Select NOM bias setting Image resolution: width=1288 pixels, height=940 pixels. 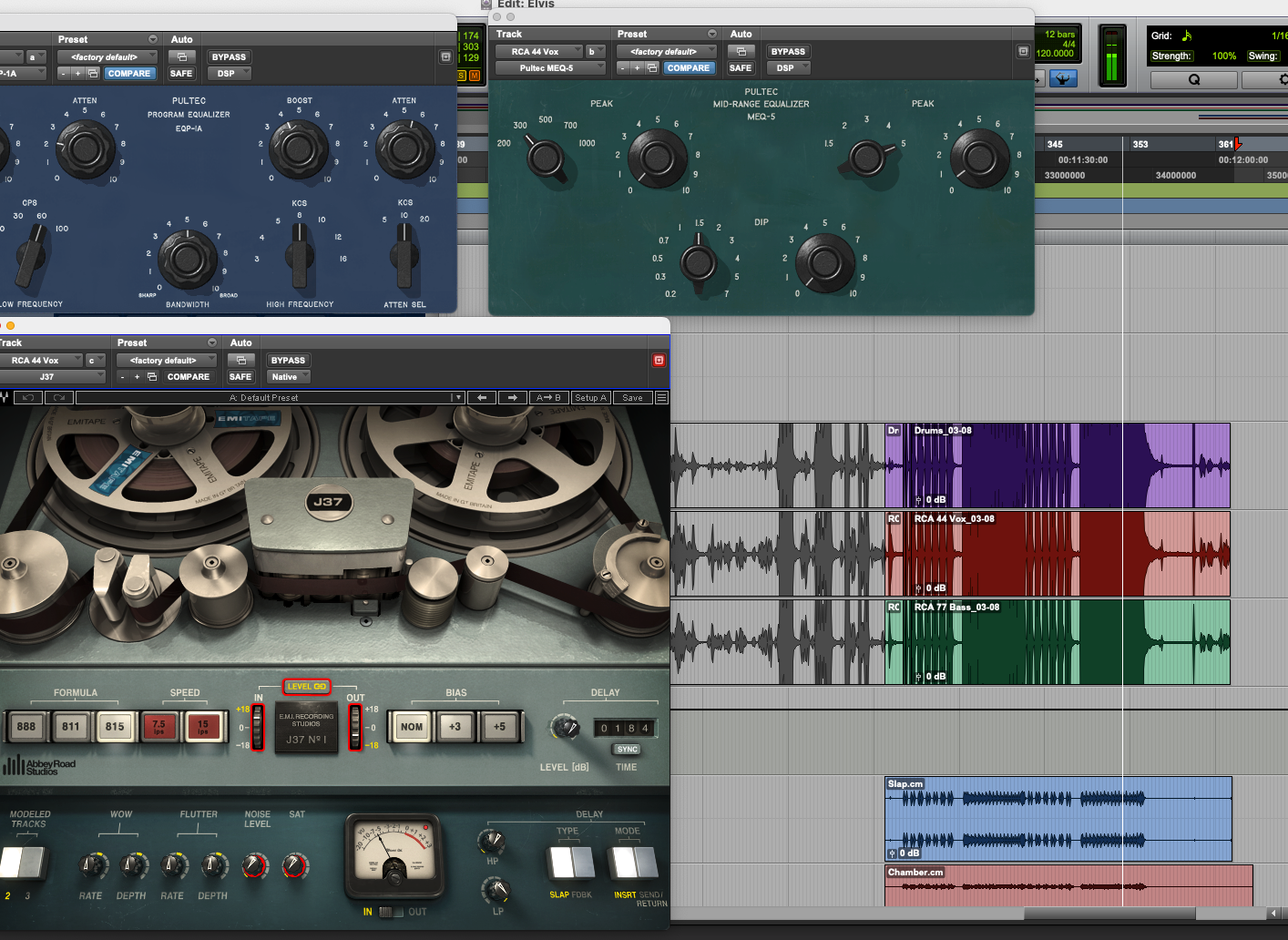pos(412,727)
